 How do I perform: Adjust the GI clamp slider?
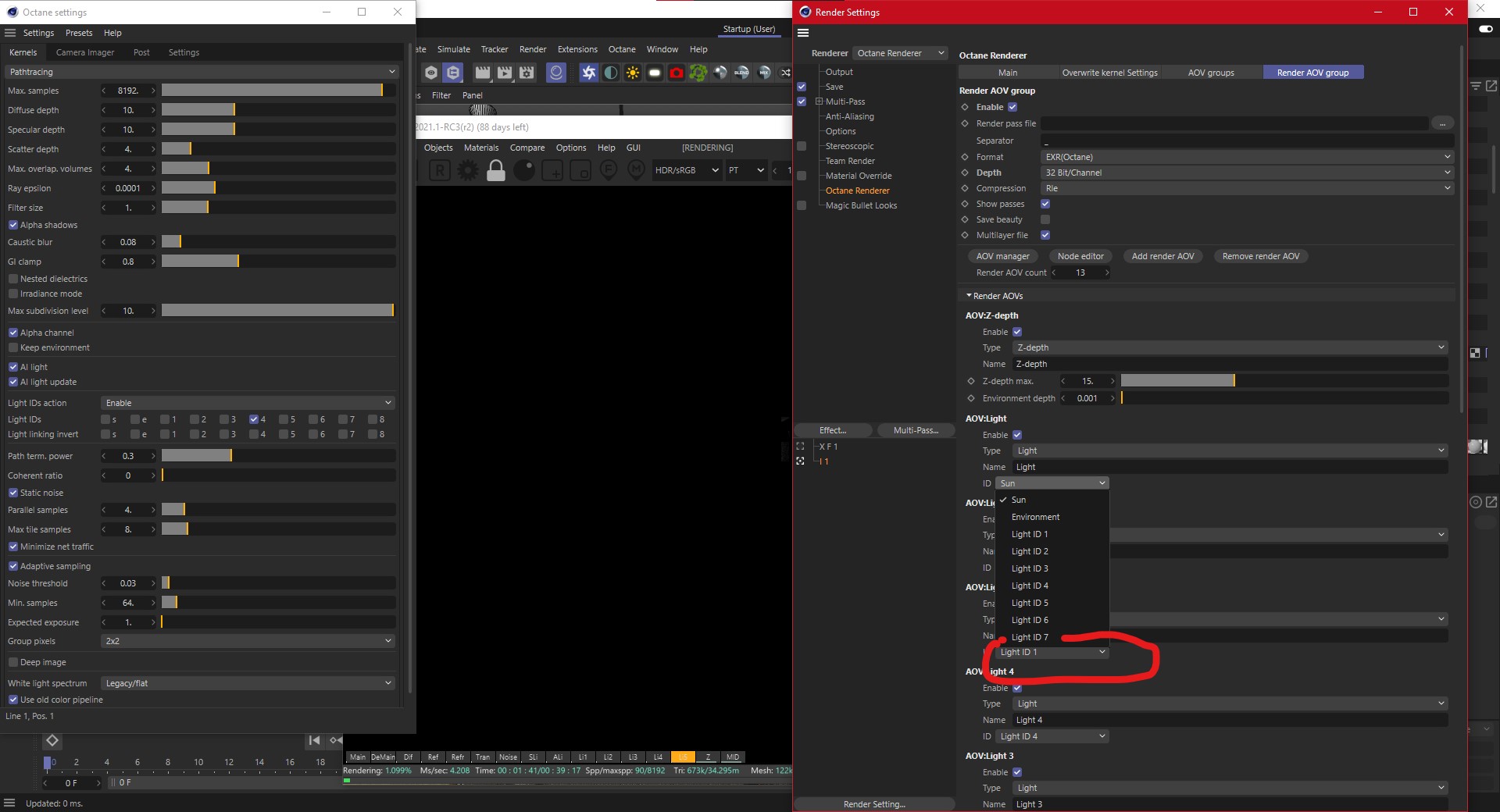[278, 262]
